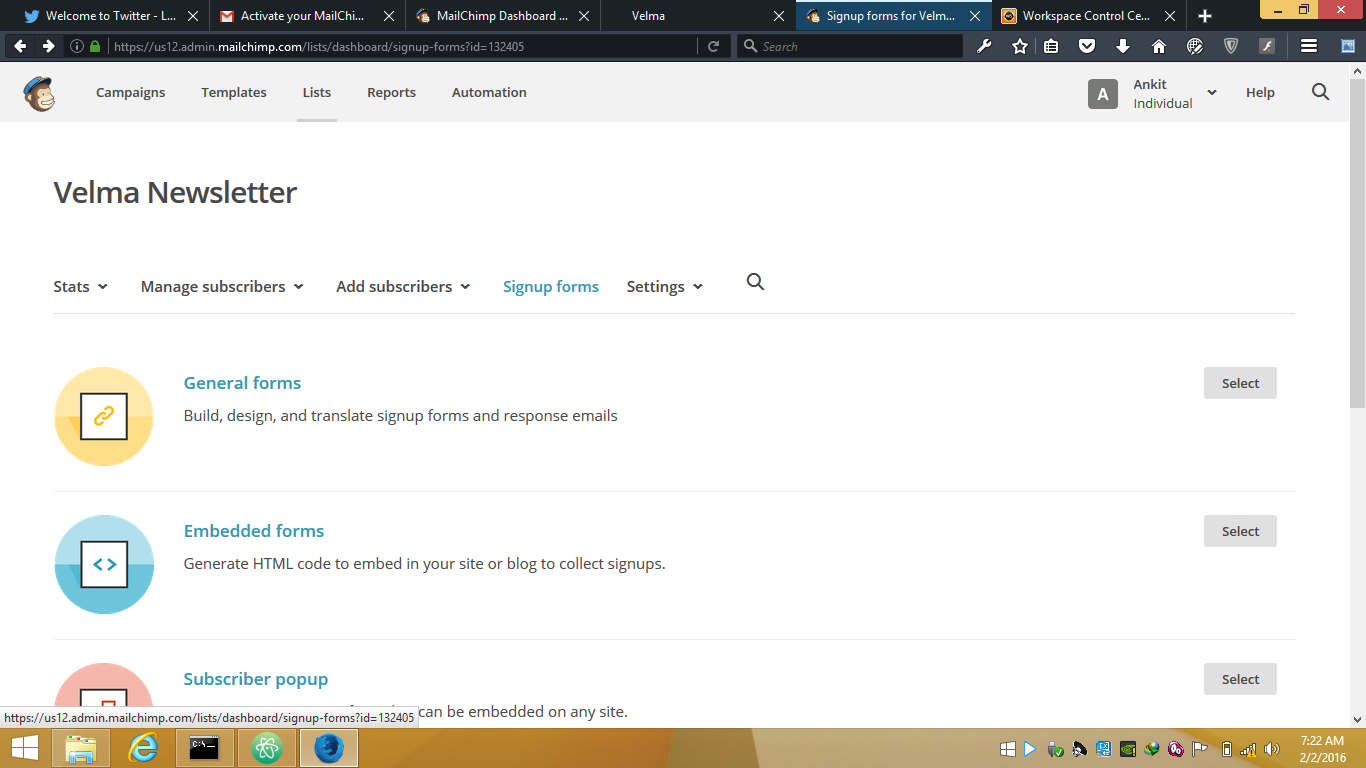1366x768 pixels.
Task: Open the Lists menu
Action: tap(317, 92)
